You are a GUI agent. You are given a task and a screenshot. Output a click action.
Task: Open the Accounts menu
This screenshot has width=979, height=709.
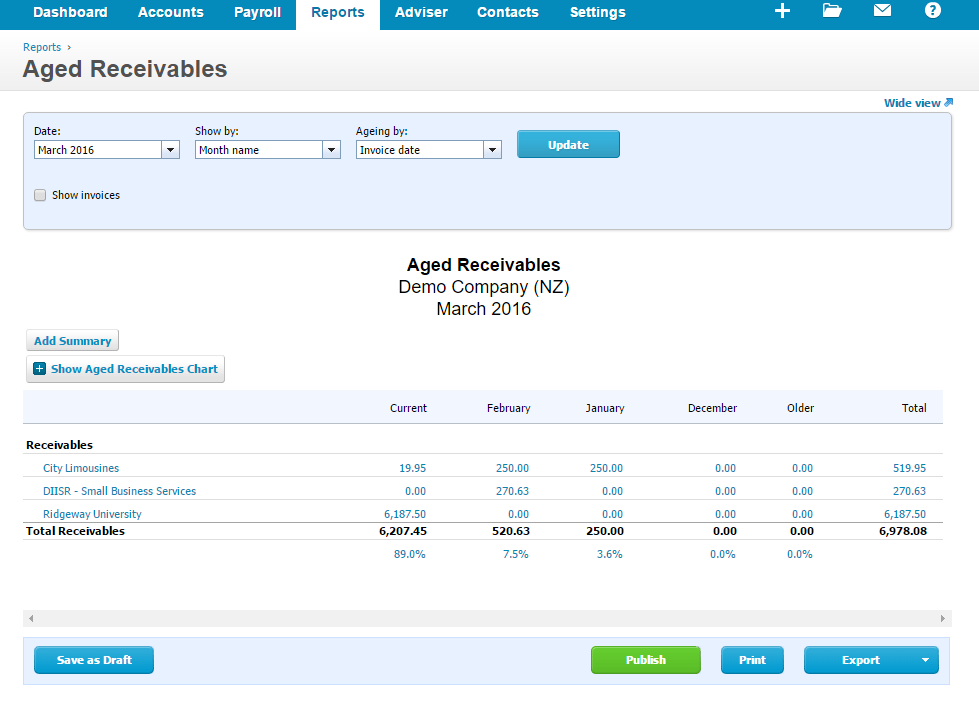[170, 12]
